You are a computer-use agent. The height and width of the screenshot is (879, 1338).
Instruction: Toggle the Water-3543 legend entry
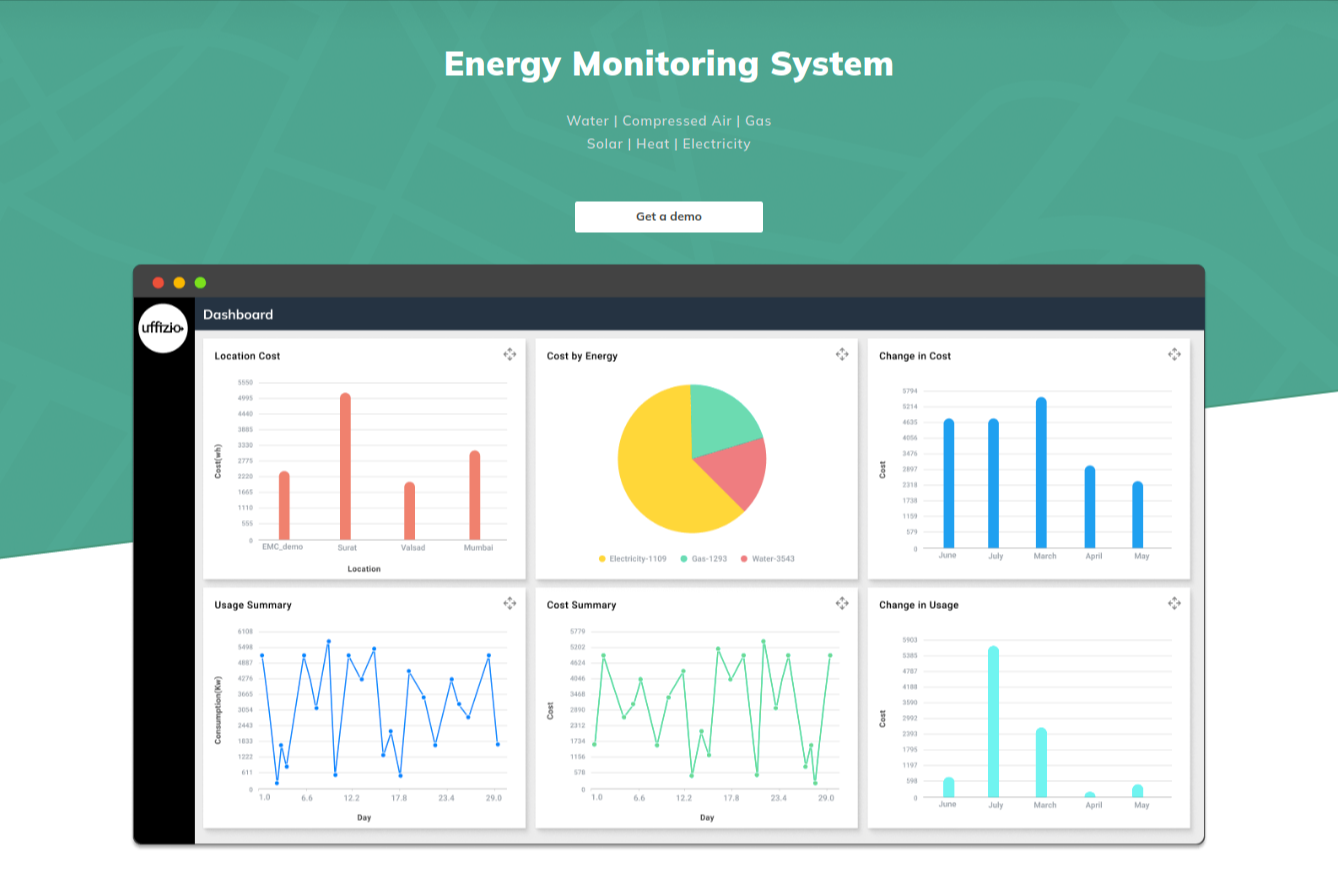pyautogui.click(x=767, y=559)
